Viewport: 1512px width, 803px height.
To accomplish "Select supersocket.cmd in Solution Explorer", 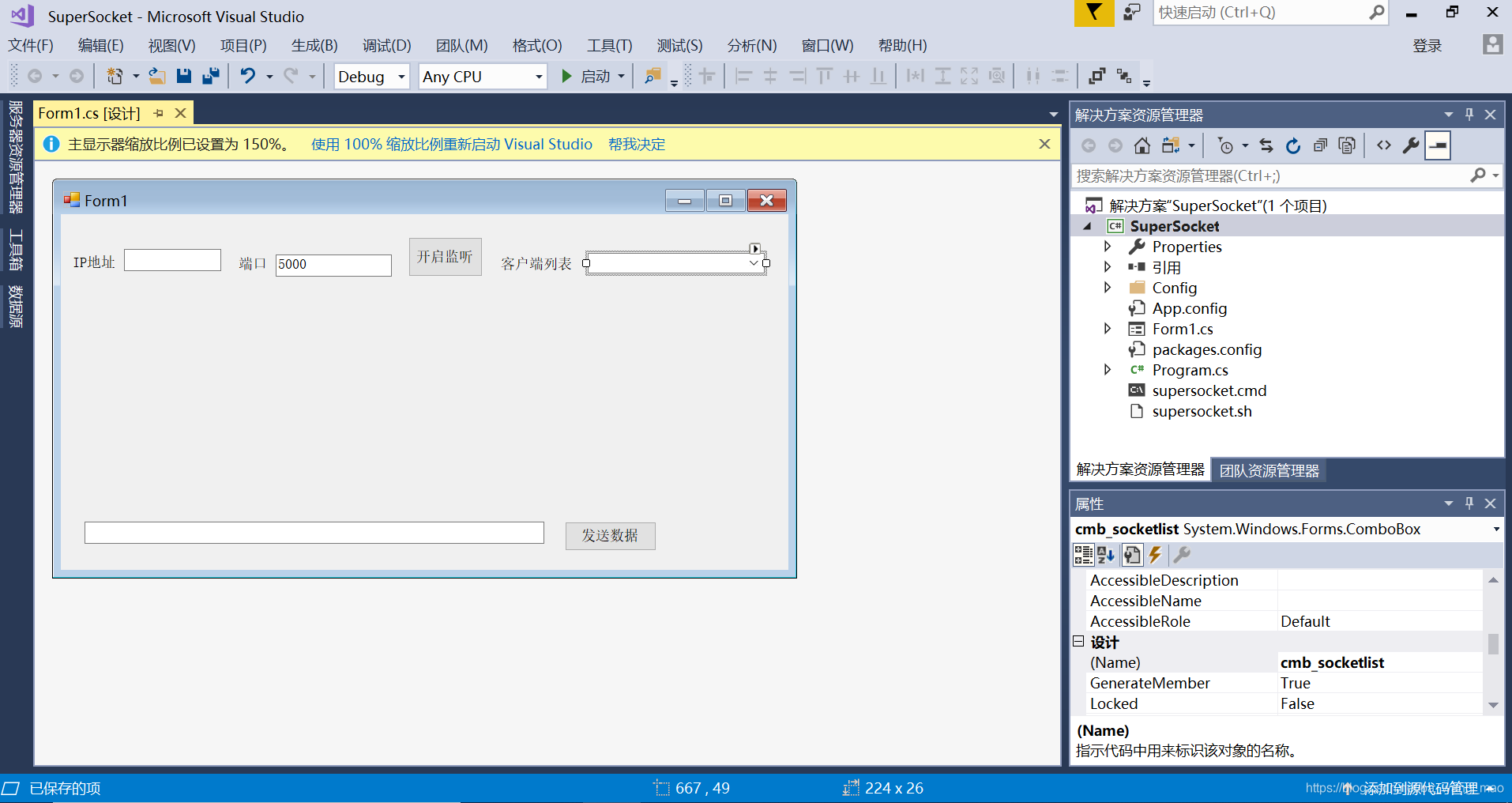I will click(1209, 390).
